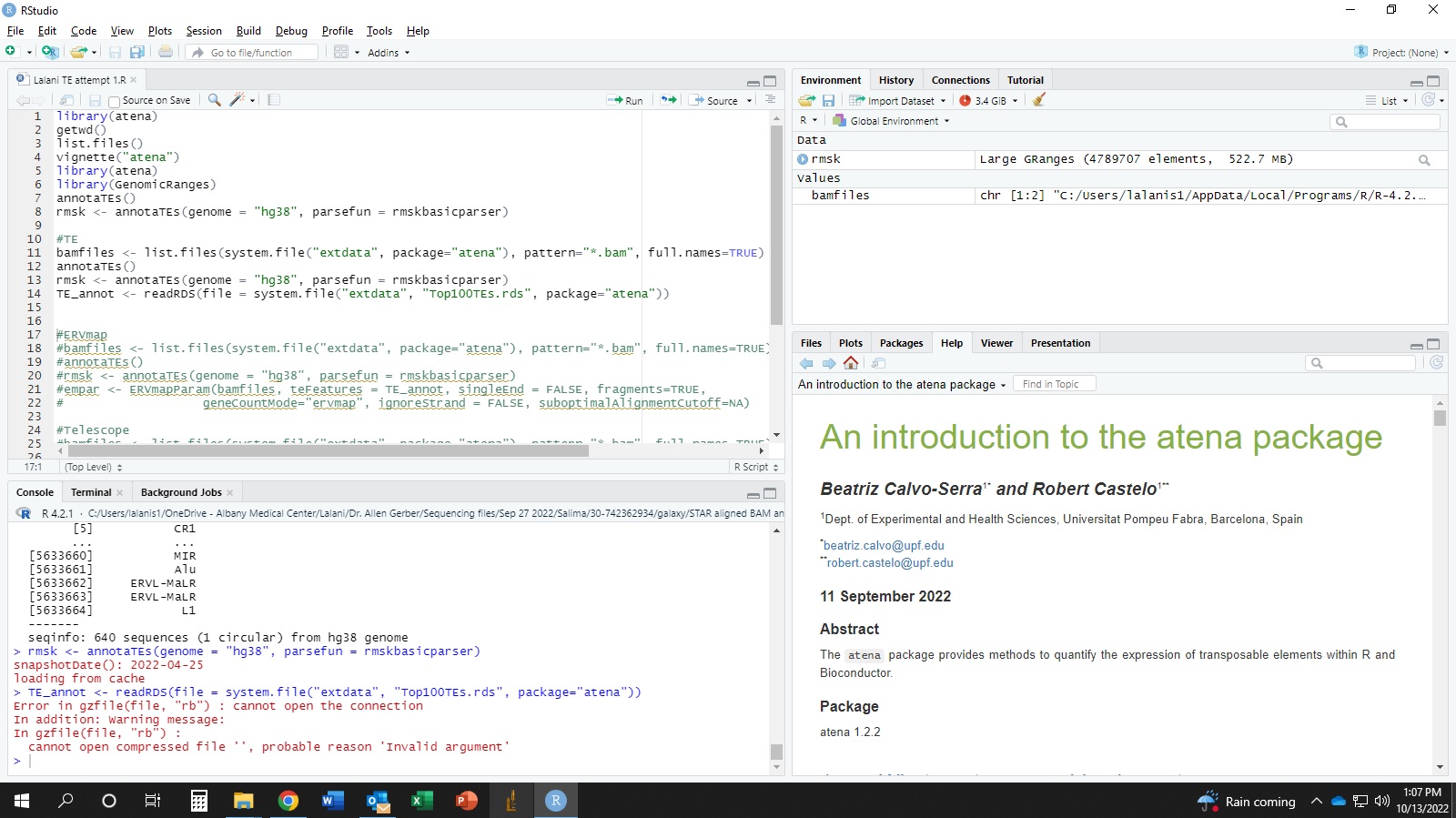Toggle Source on Save checkbox

pyautogui.click(x=114, y=101)
